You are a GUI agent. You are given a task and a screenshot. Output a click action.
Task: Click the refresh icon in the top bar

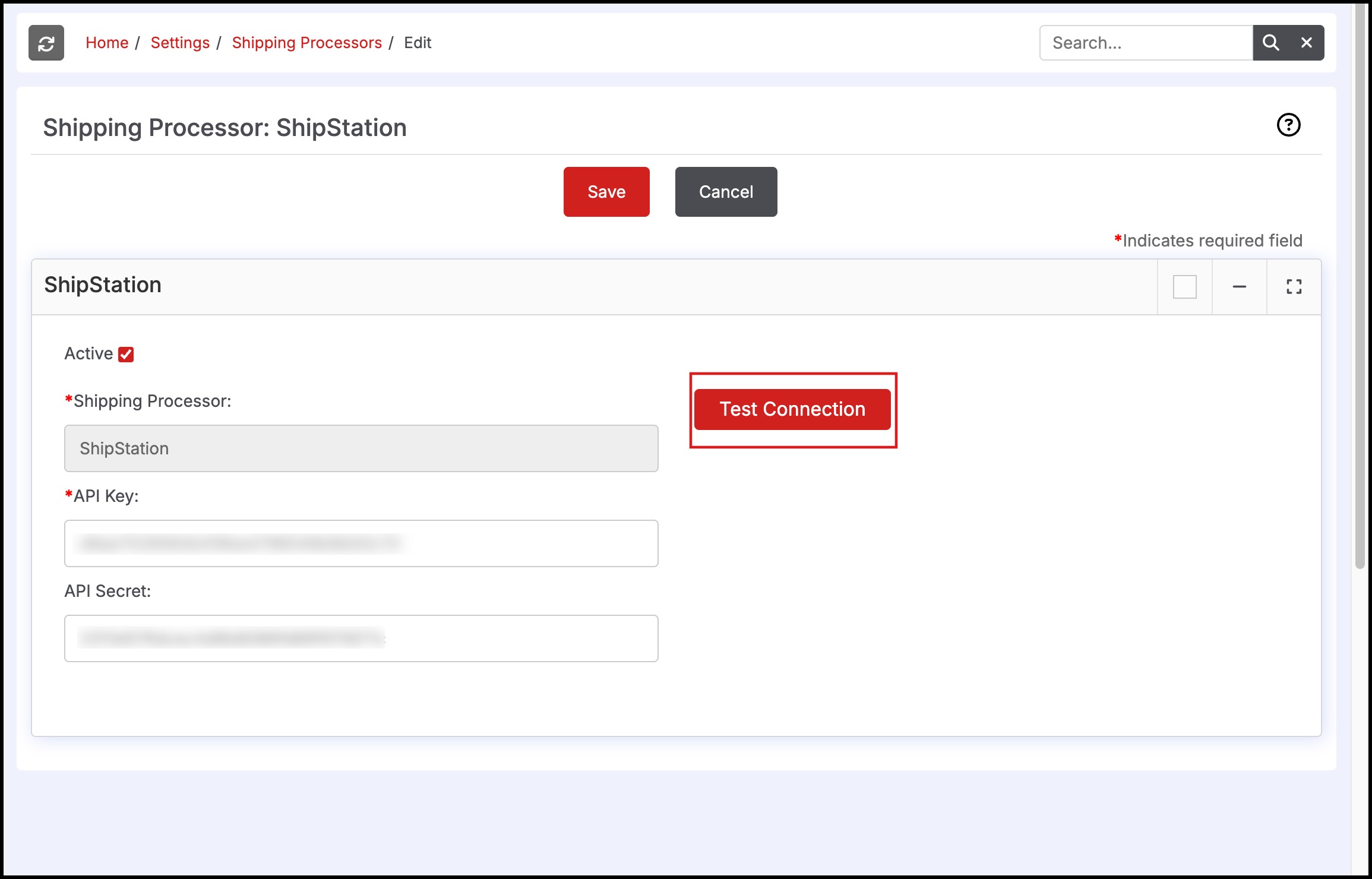(46, 43)
